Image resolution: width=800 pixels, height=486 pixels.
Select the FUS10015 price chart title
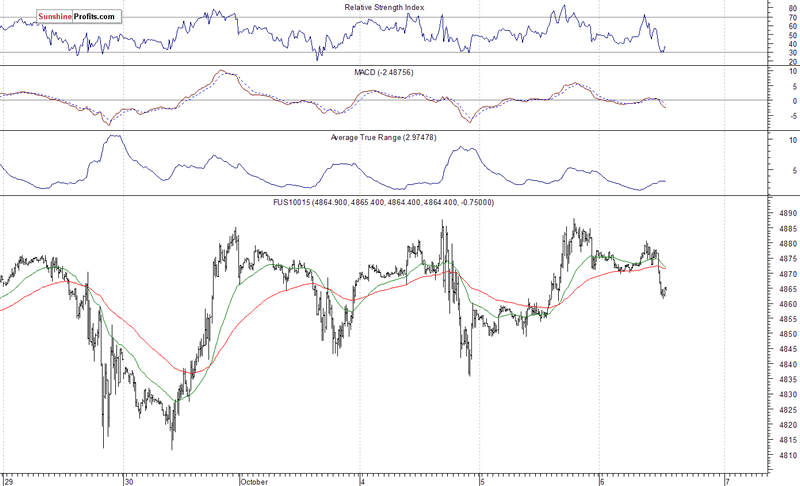384,202
